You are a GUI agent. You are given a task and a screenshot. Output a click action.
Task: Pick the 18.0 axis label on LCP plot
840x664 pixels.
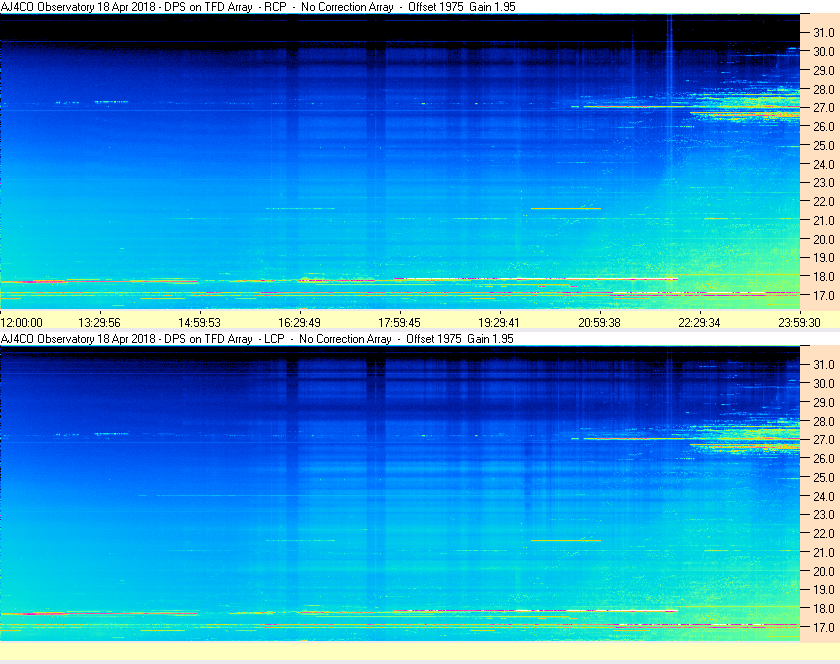824,609
